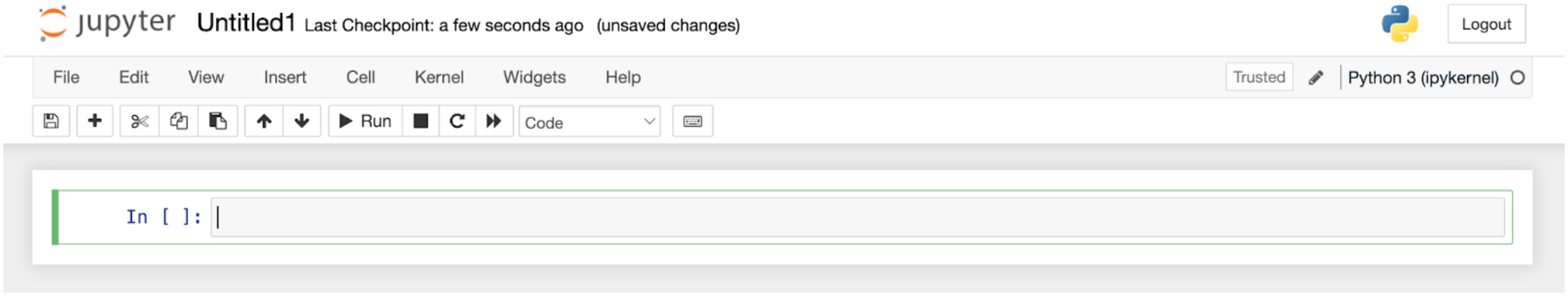Move selected cell down arrow

click(302, 121)
